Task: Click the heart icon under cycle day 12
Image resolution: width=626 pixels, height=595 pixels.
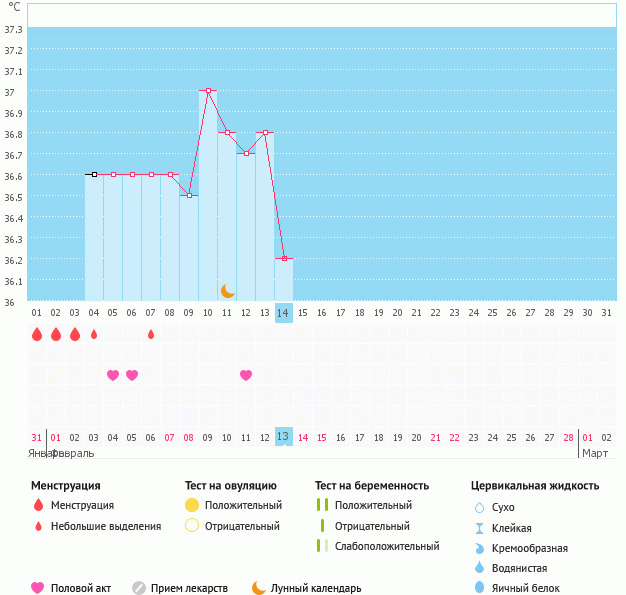Action: pyautogui.click(x=246, y=375)
